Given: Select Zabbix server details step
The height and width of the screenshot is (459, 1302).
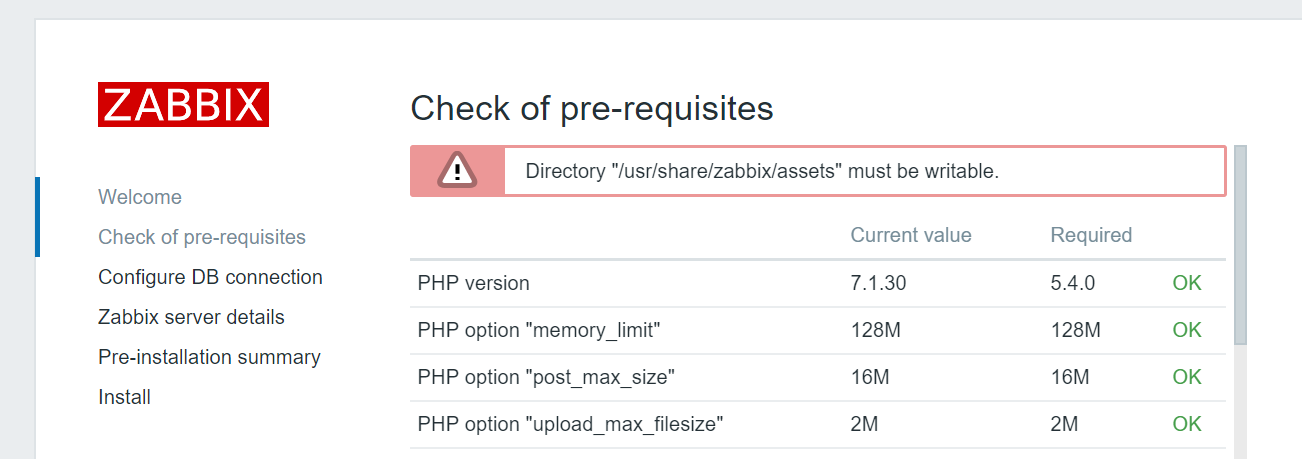Looking at the screenshot, I should (191, 317).
